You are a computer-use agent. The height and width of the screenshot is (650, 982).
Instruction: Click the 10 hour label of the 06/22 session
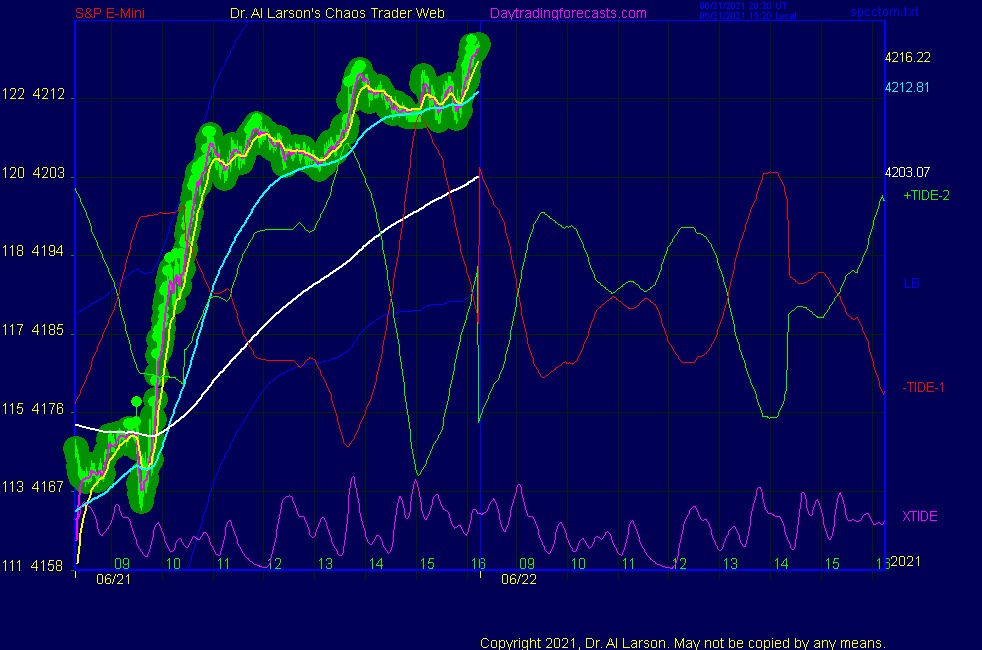(578, 564)
